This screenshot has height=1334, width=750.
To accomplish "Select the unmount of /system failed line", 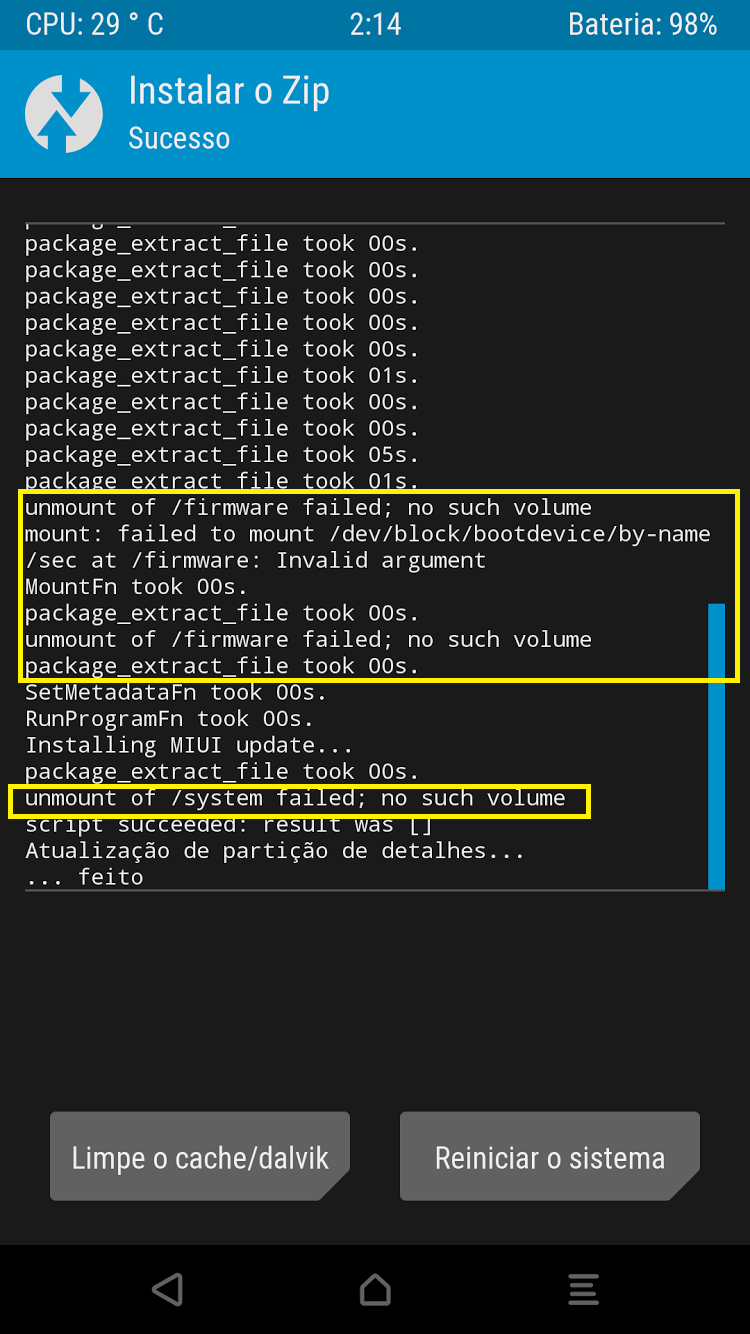I will (x=295, y=798).
